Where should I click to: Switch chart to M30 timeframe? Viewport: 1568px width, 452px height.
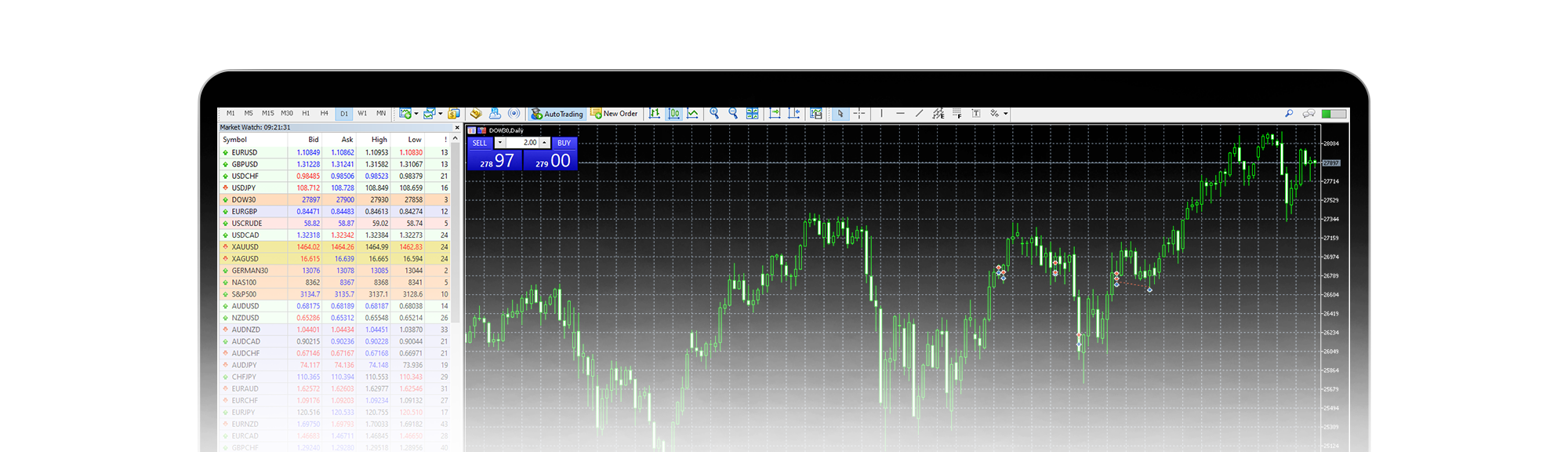(x=287, y=114)
